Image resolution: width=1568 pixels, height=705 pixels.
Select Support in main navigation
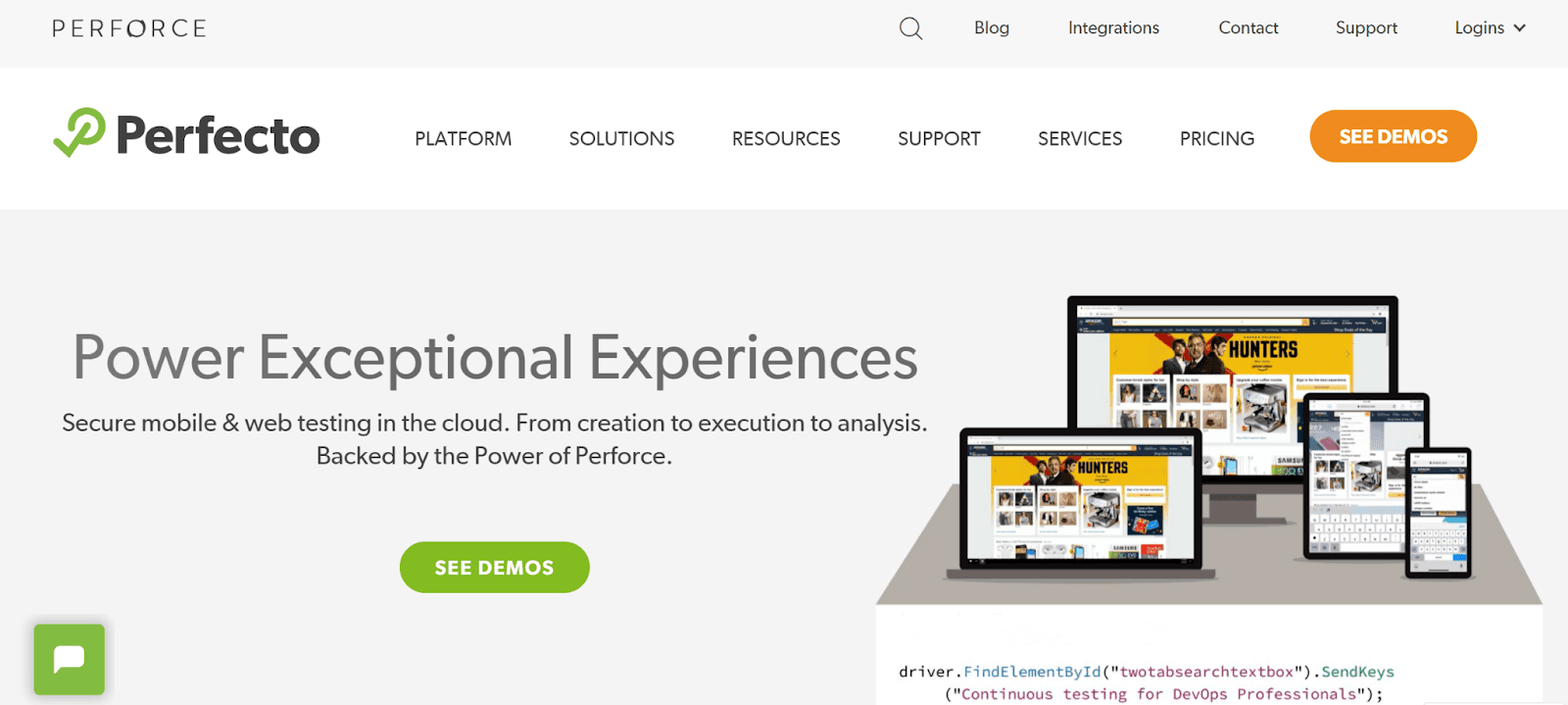point(939,138)
